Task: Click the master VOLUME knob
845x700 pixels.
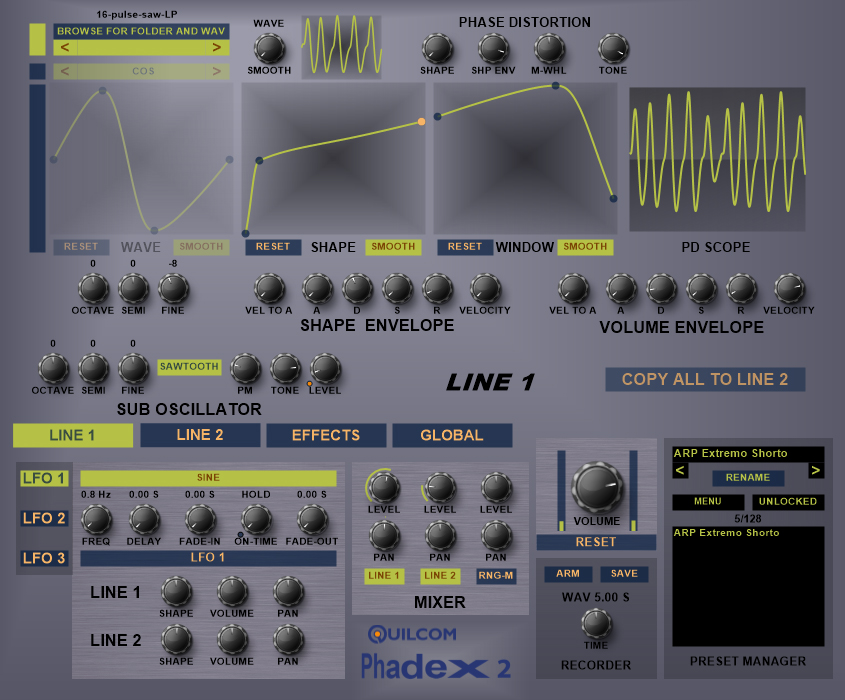Action: click(x=597, y=487)
